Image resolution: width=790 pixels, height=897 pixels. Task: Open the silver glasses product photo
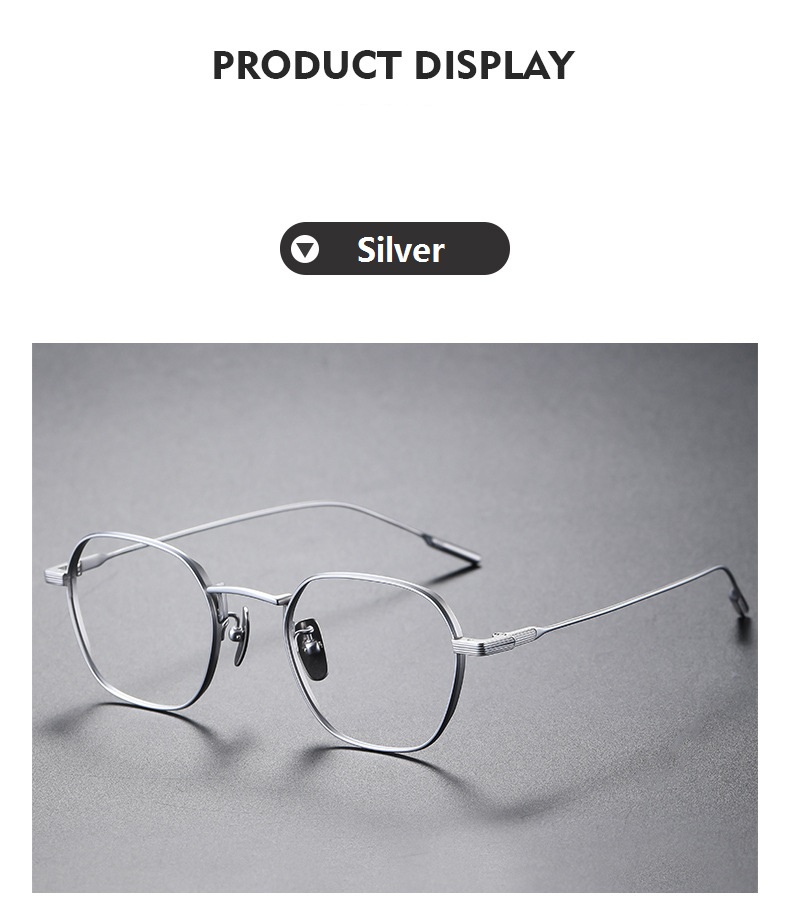pyautogui.click(x=395, y=618)
